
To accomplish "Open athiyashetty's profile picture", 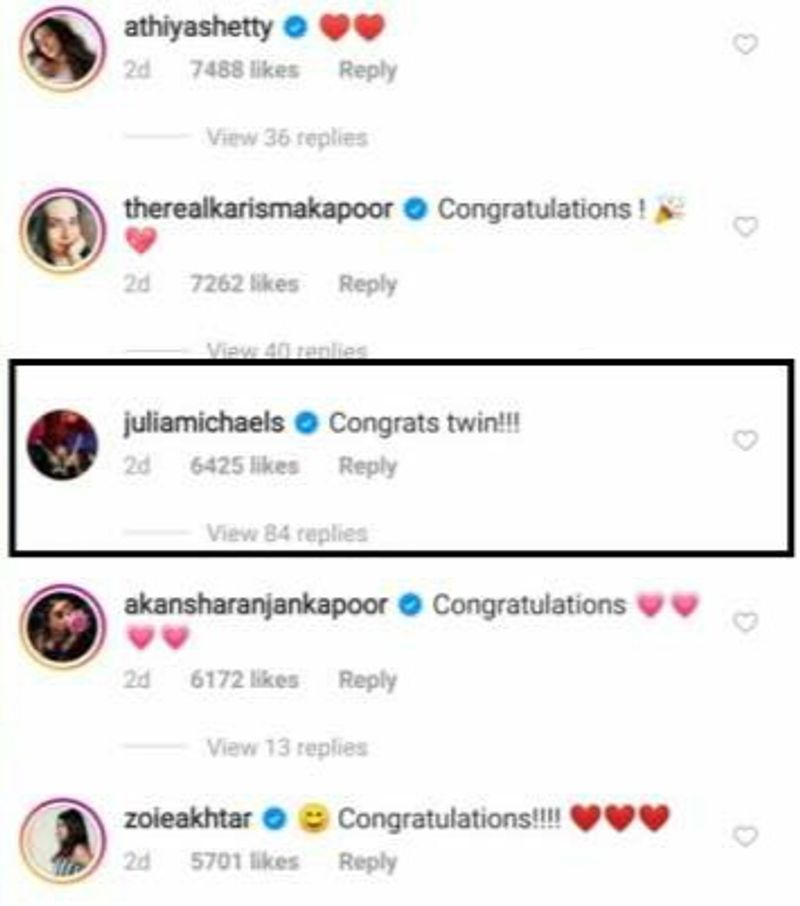I will pyautogui.click(x=62, y=49).
